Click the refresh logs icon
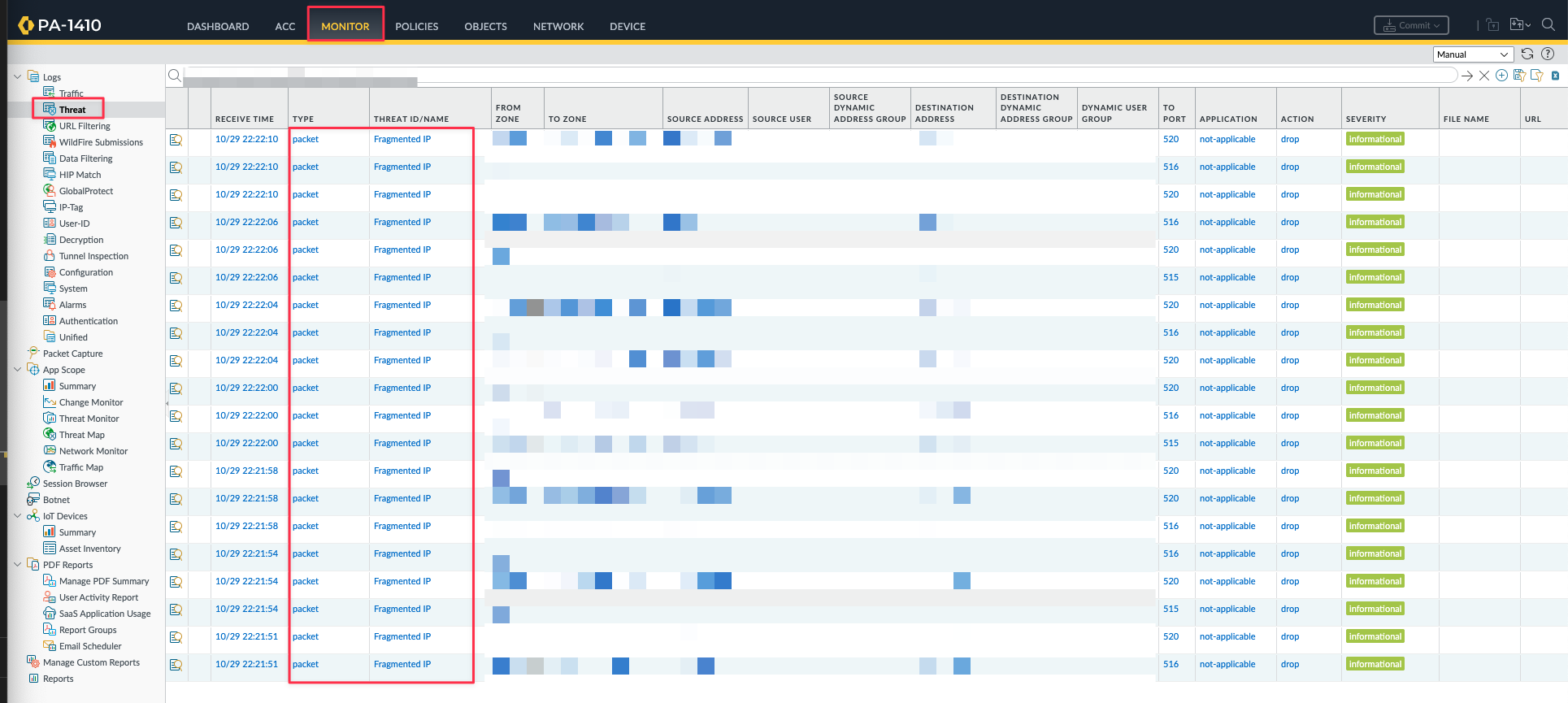The height and width of the screenshot is (703, 1568). [1527, 54]
